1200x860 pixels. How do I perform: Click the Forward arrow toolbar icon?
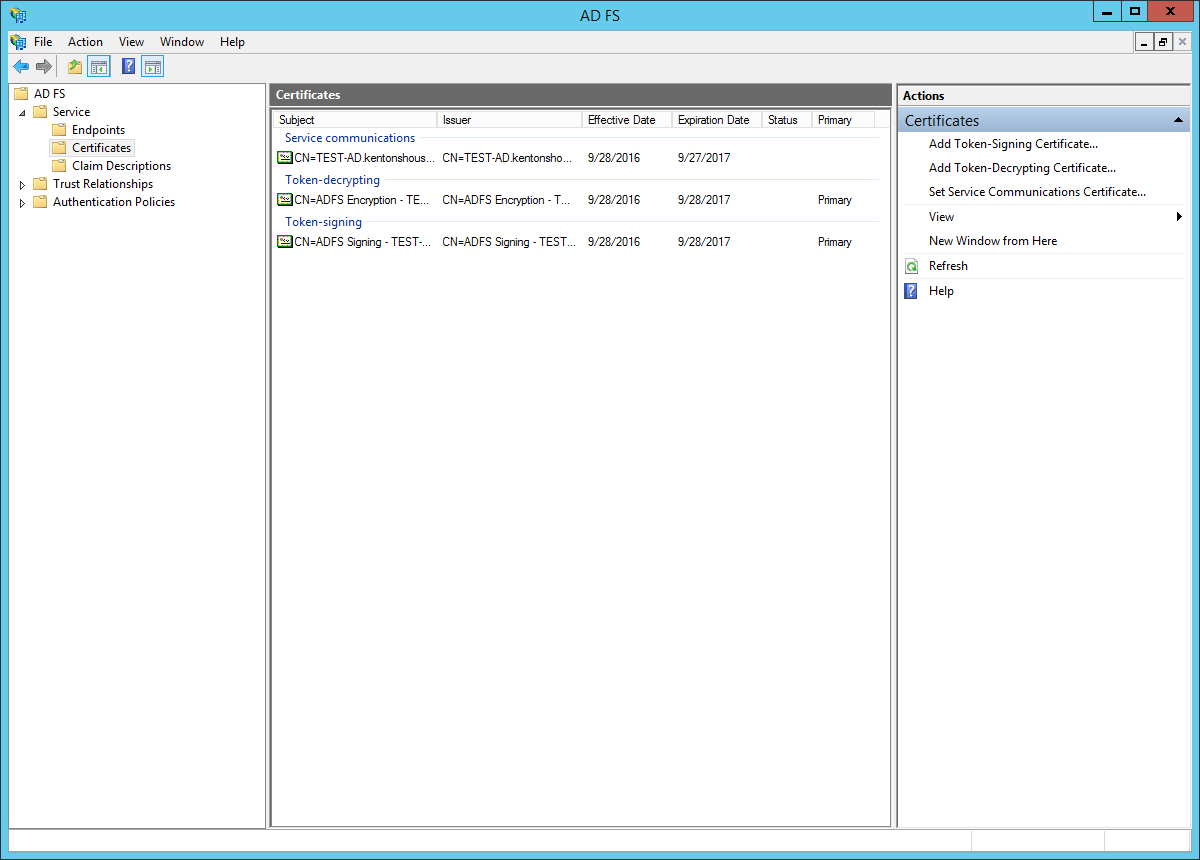coord(43,67)
